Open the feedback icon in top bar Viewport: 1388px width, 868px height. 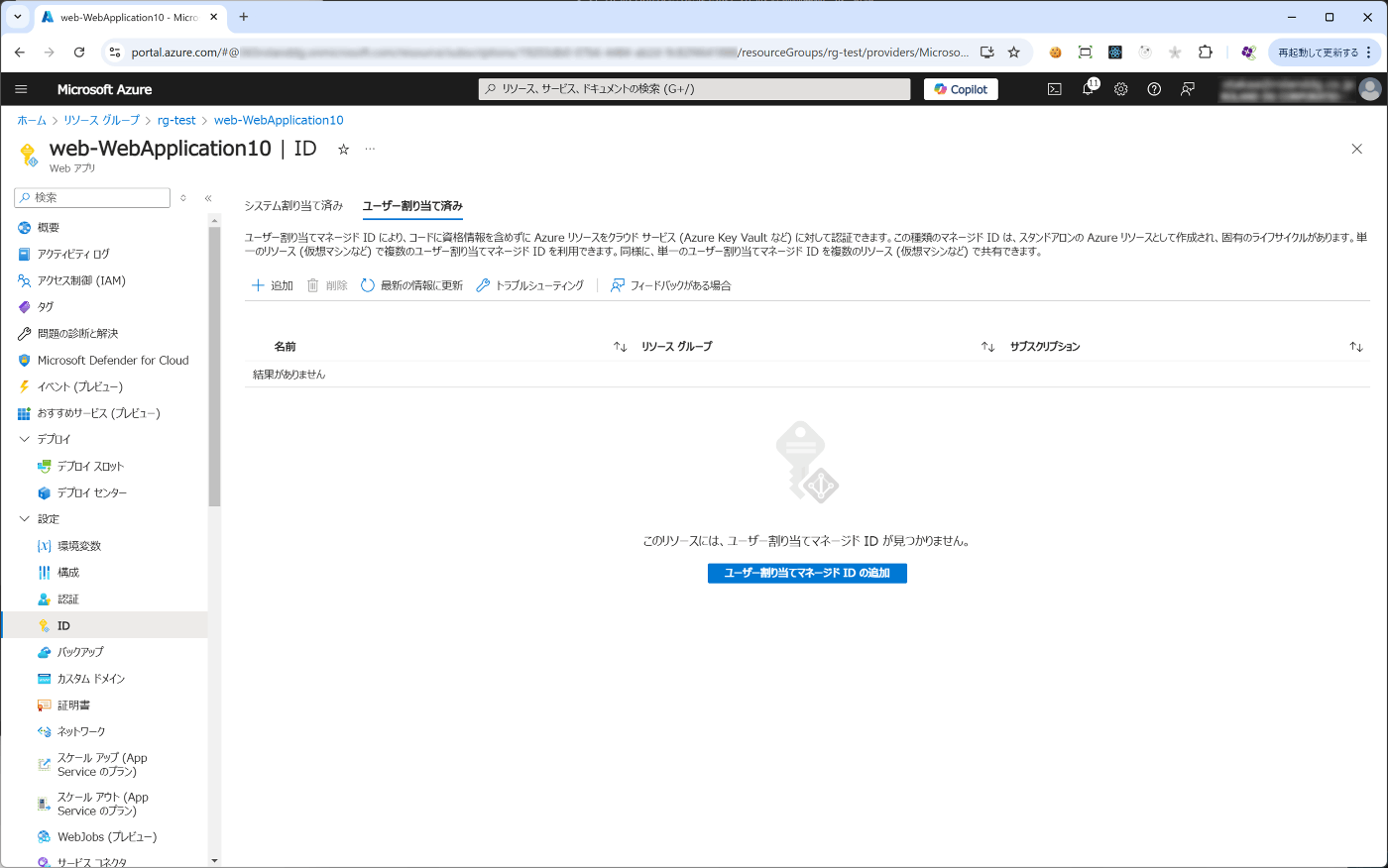(1188, 89)
